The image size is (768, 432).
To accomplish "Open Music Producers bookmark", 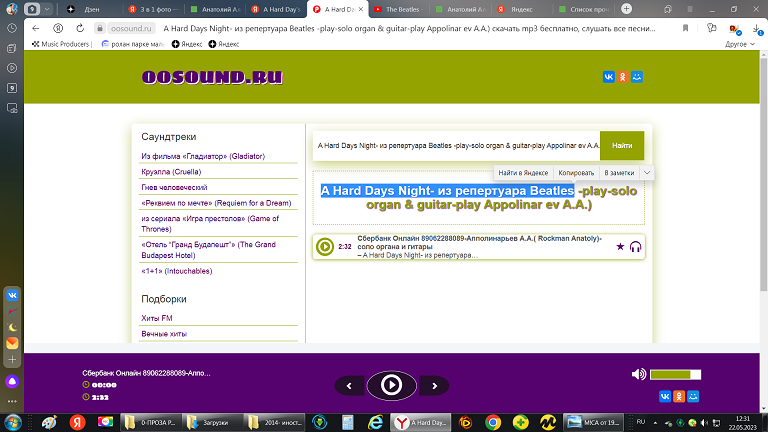I will [61, 44].
